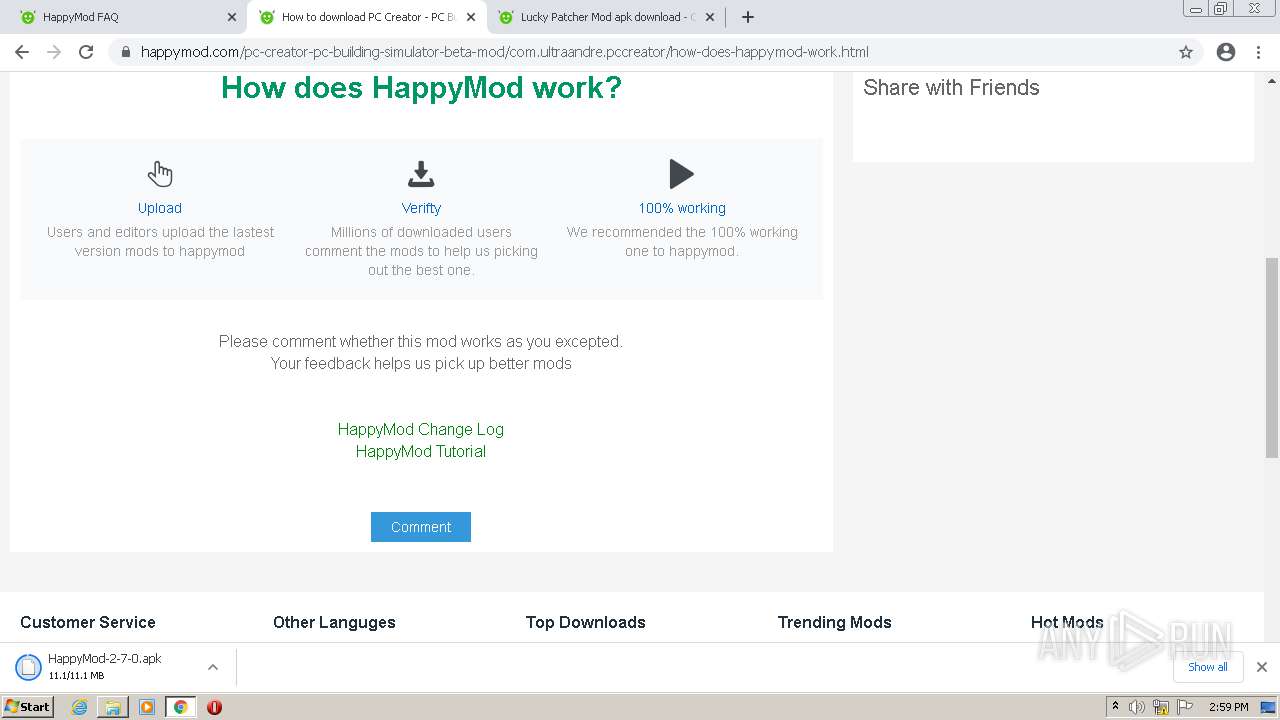Viewport: 1280px width, 720px height.
Task: Close the HappyMod FAQ tab
Action: click(x=232, y=17)
